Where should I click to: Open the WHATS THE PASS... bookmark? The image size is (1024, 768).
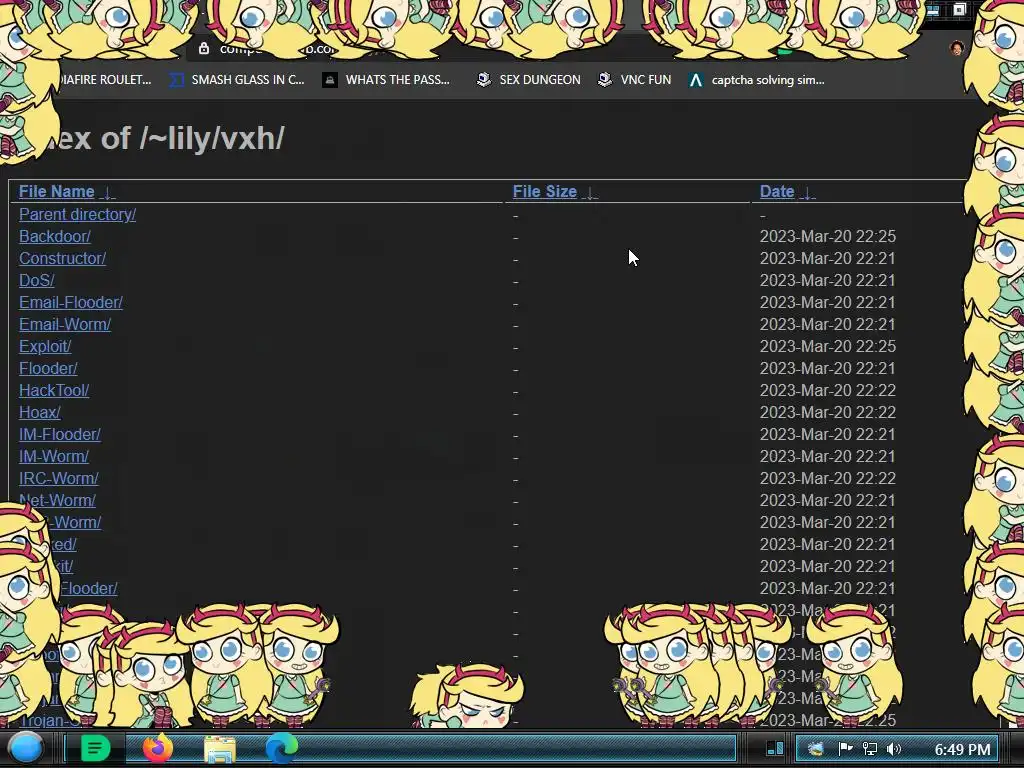pyautogui.click(x=387, y=80)
